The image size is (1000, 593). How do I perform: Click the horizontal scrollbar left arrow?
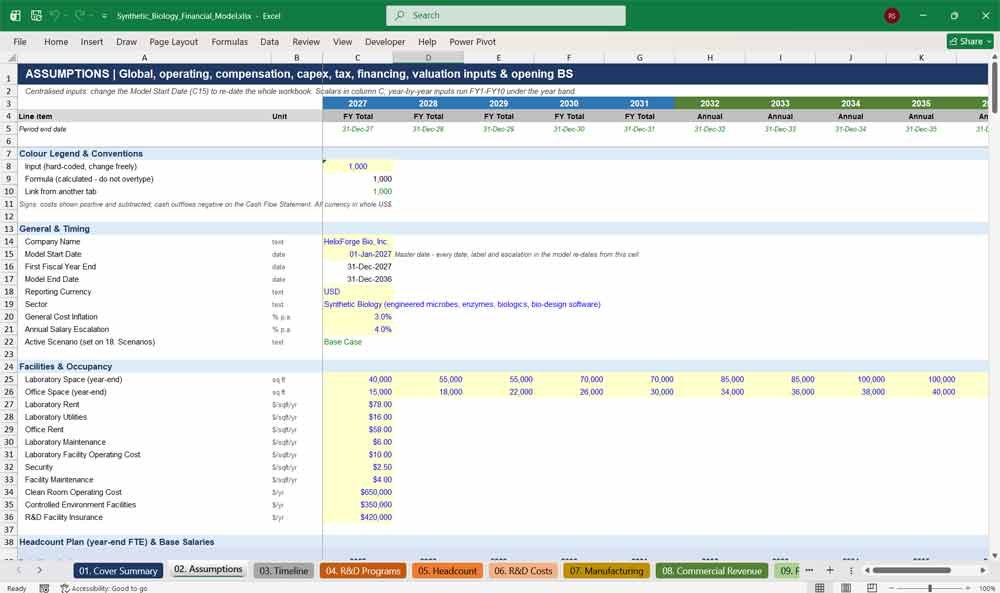867,570
